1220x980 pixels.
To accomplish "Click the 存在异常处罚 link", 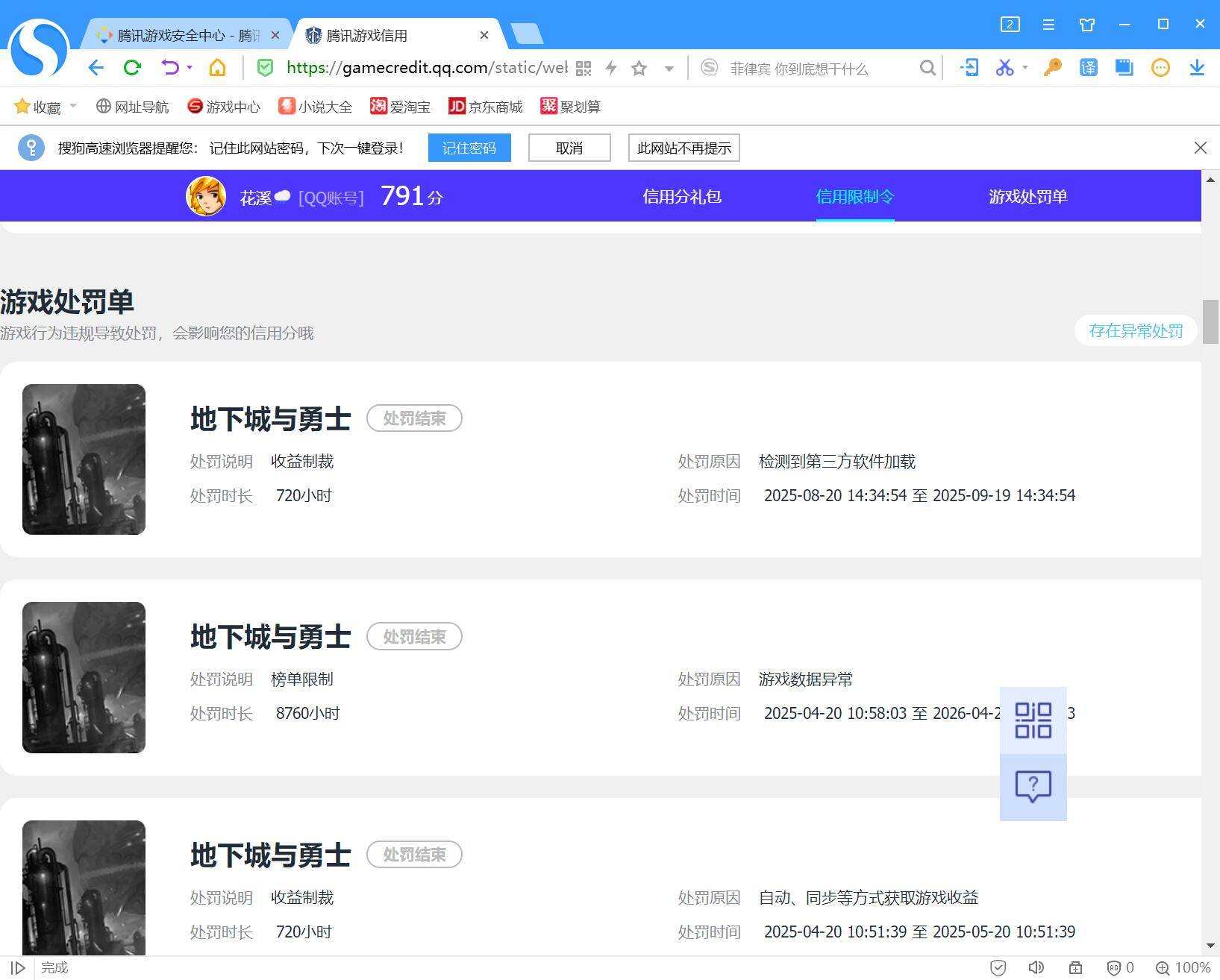I will tap(1136, 330).
